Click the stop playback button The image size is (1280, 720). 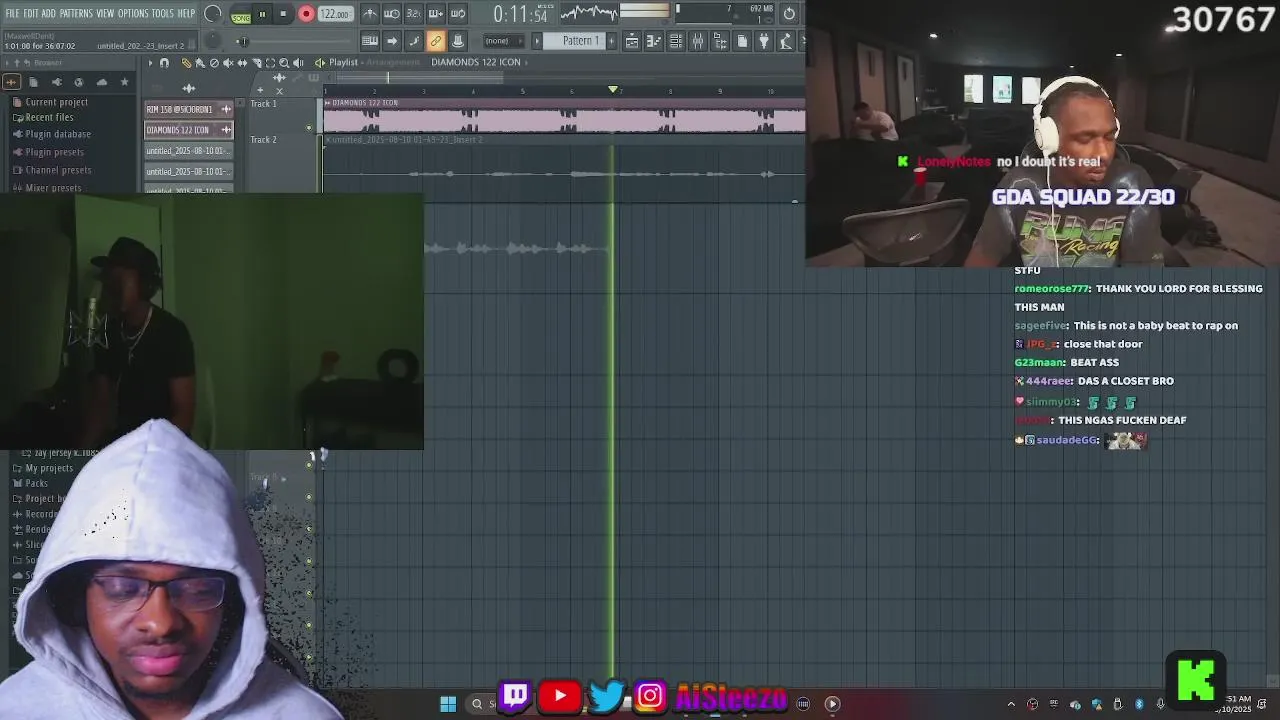click(x=283, y=14)
